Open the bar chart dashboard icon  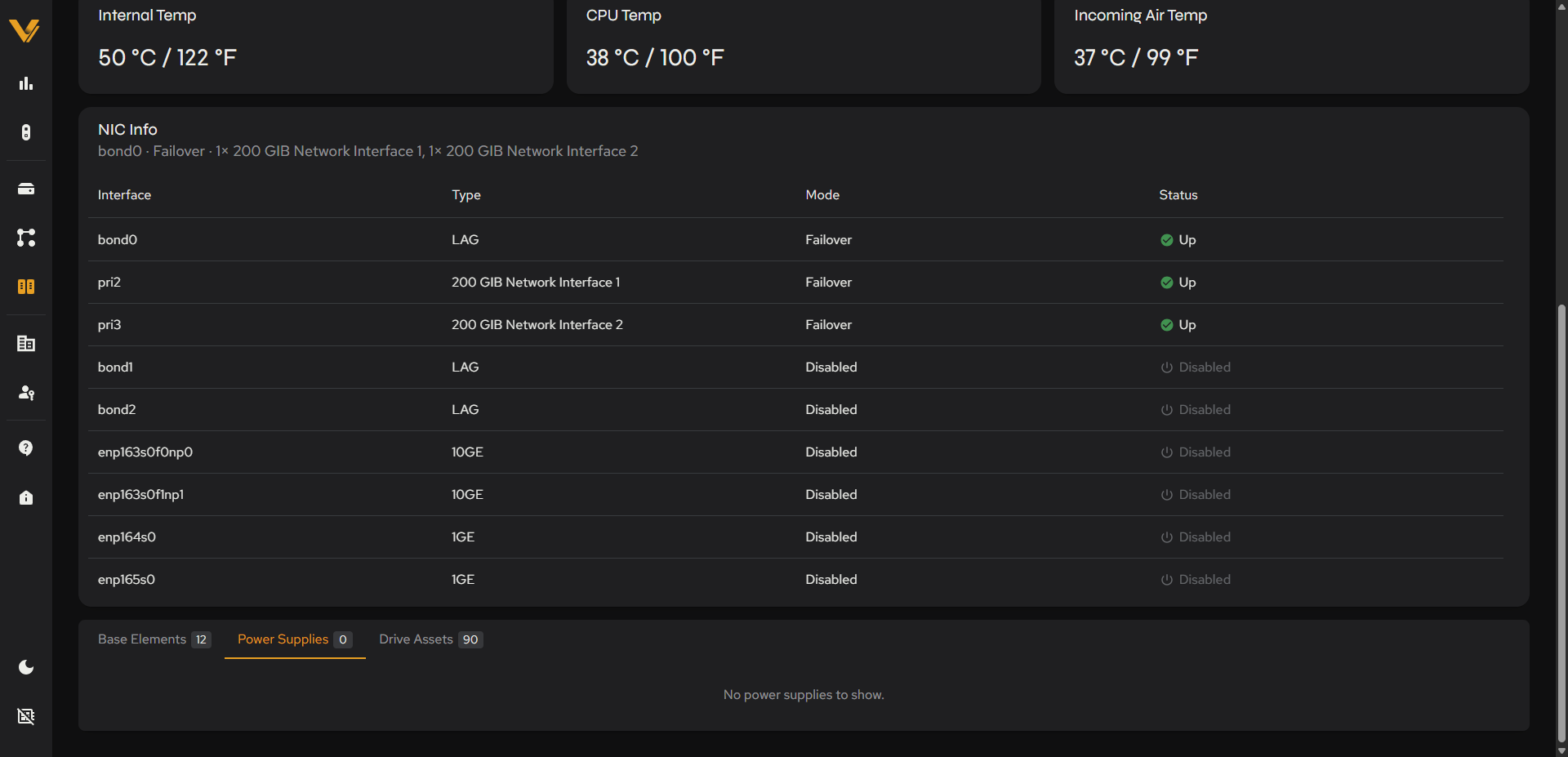[26, 83]
